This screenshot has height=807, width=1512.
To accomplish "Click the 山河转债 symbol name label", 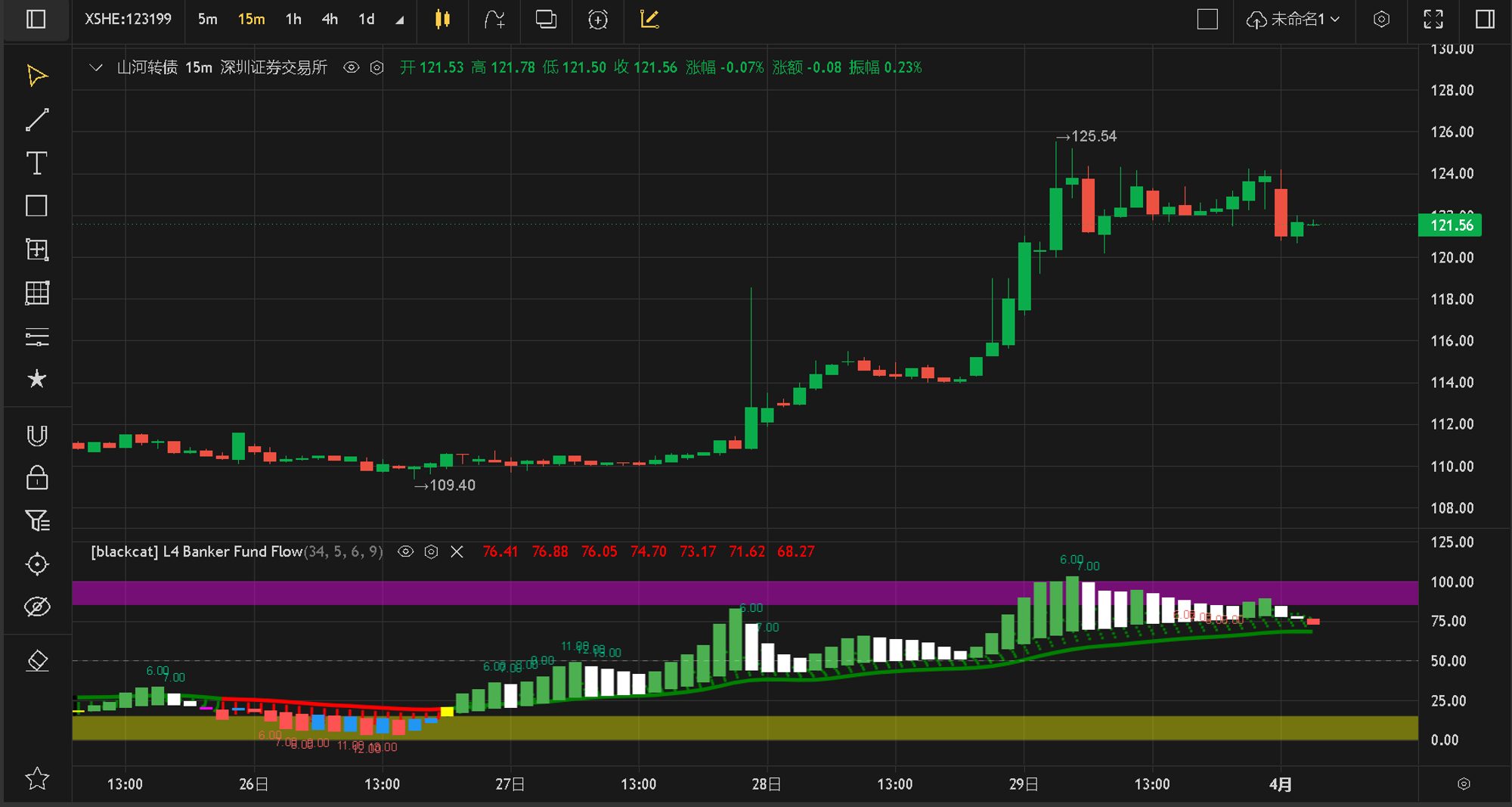I will [147, 67].
